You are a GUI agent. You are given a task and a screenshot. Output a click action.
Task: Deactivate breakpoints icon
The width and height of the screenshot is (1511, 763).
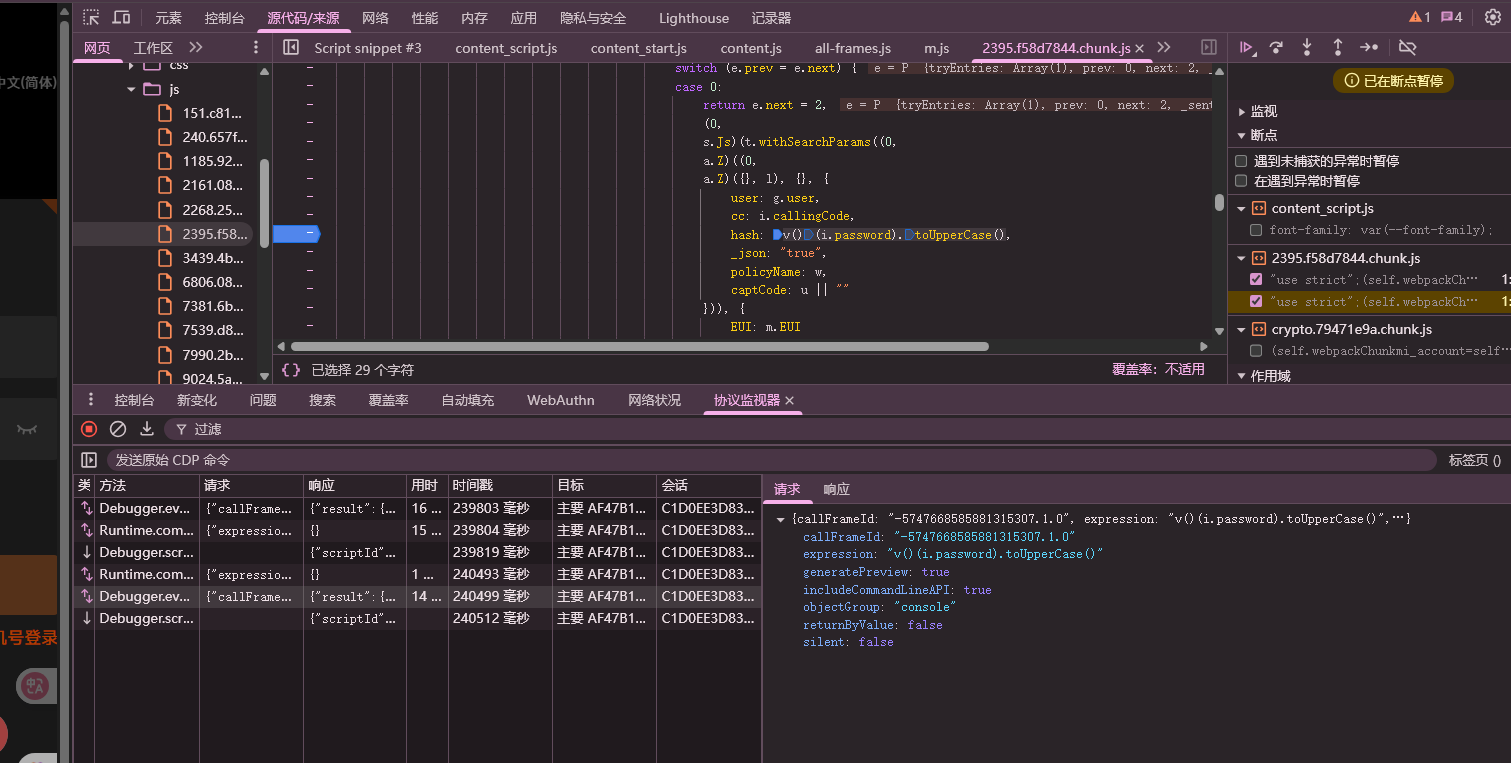pos(1407,47)
